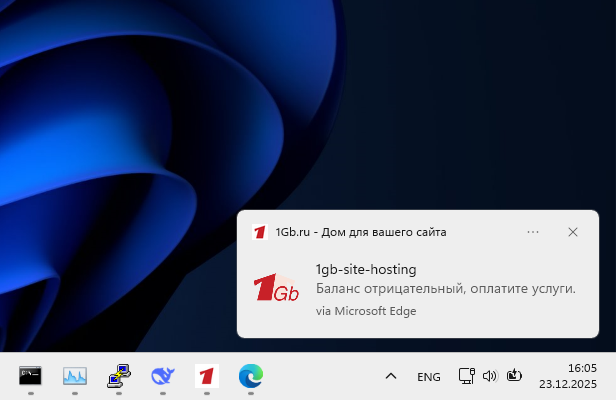Click the "via Microsoft Edge" notification text
The height and width of the screenshot is (400, 616).
tap(365, 311)
